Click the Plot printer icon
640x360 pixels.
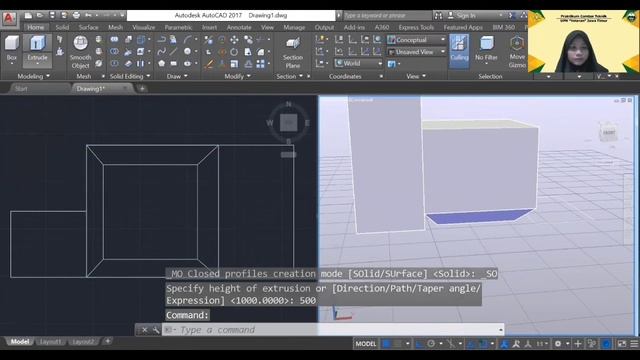76,16
